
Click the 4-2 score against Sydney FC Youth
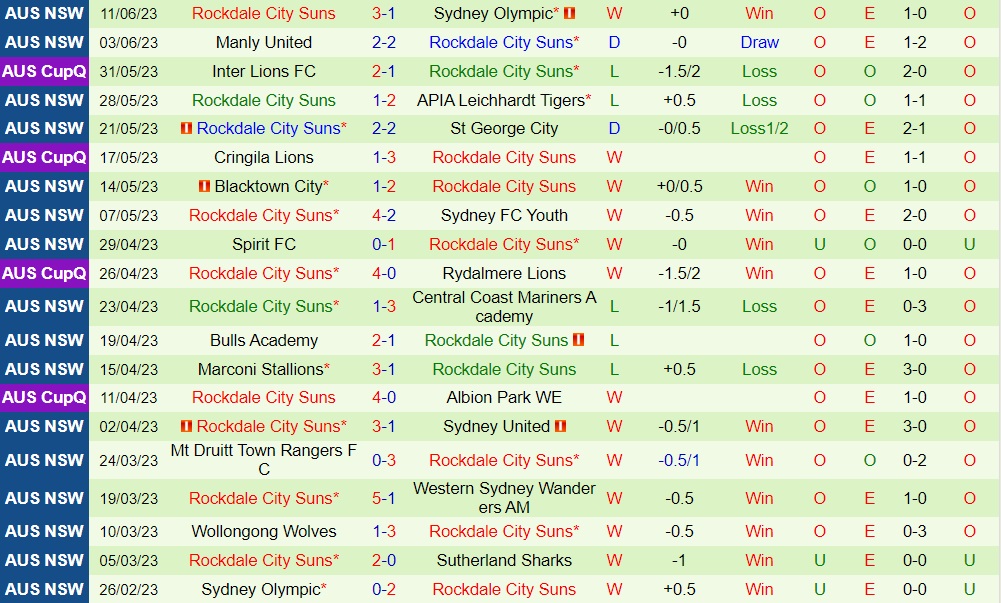(x=384, y=215)
